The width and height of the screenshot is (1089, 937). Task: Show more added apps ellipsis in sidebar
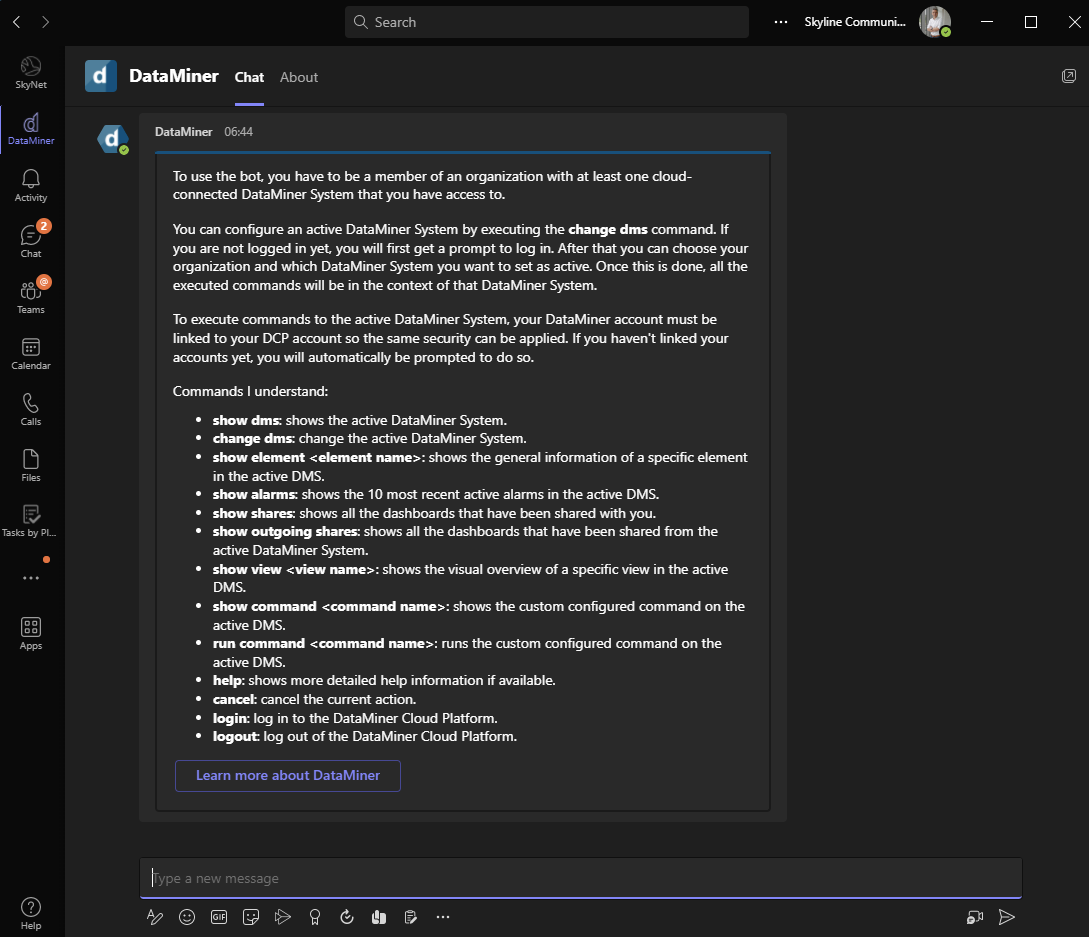click(x=31, y=578)
